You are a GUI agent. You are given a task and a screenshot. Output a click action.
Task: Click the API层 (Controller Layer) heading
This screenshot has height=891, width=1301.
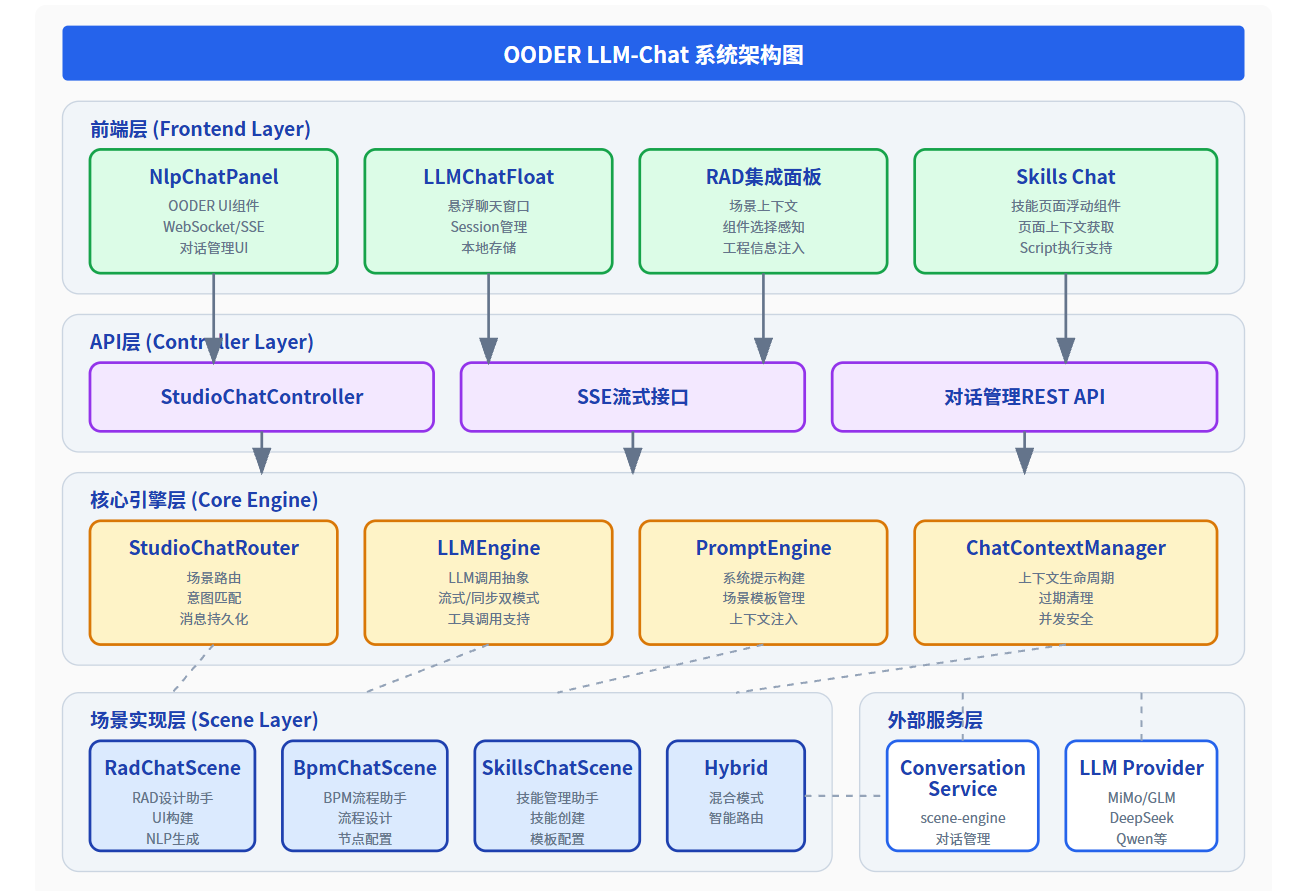click(x=202, y=342)
